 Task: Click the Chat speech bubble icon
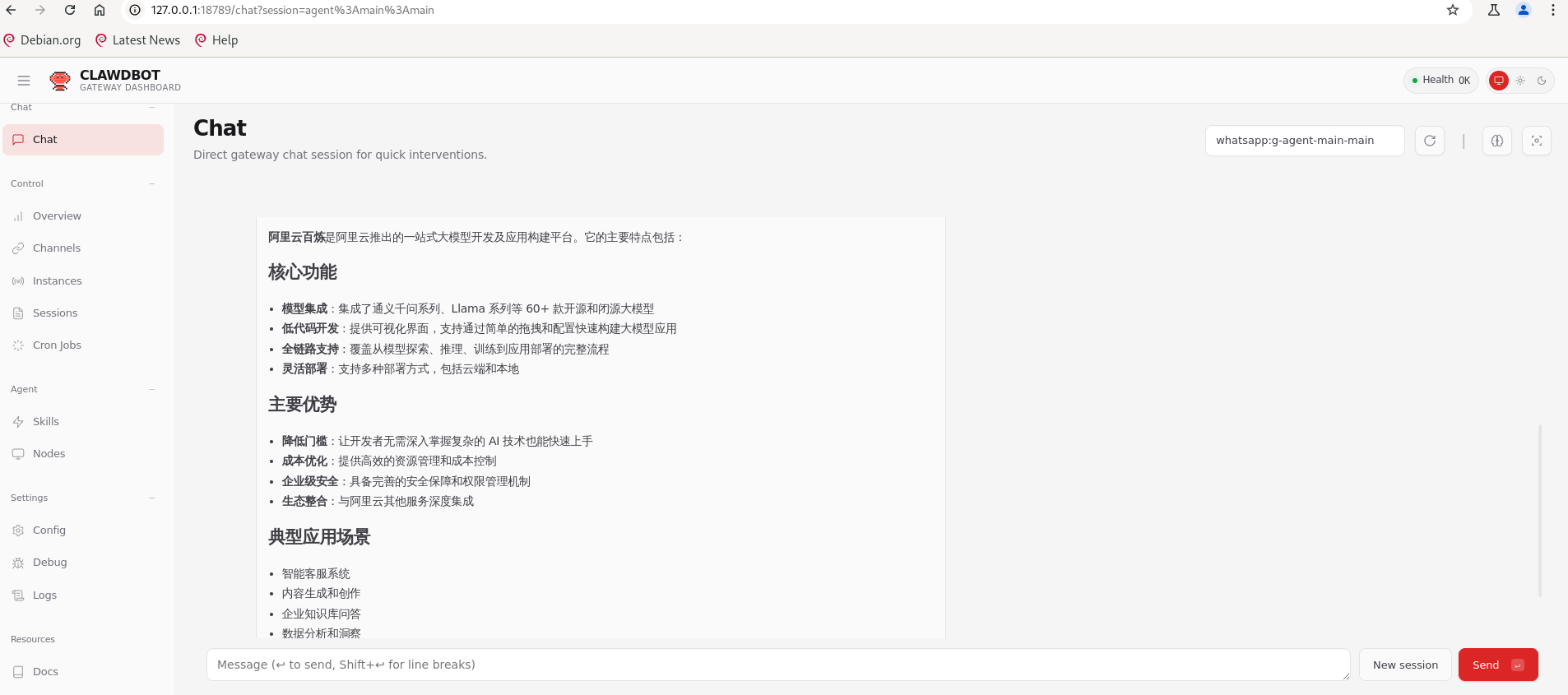(18, 140)
